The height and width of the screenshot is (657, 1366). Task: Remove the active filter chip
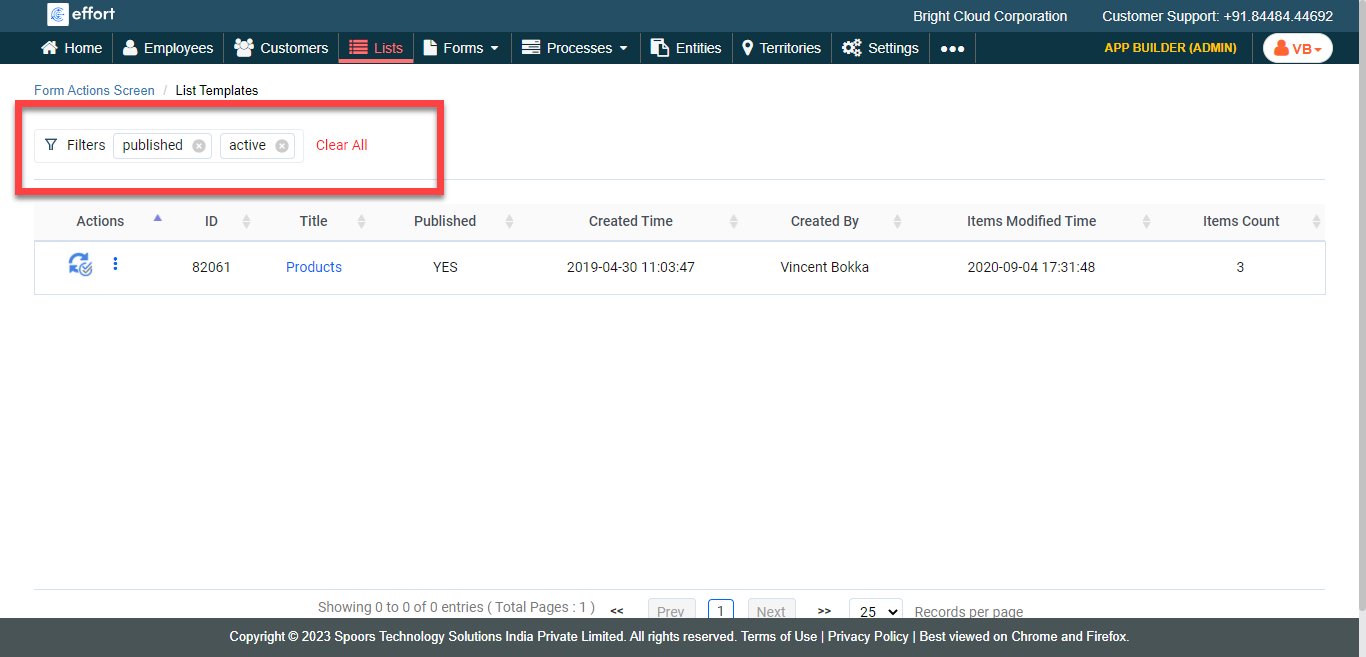coord(282,146)
